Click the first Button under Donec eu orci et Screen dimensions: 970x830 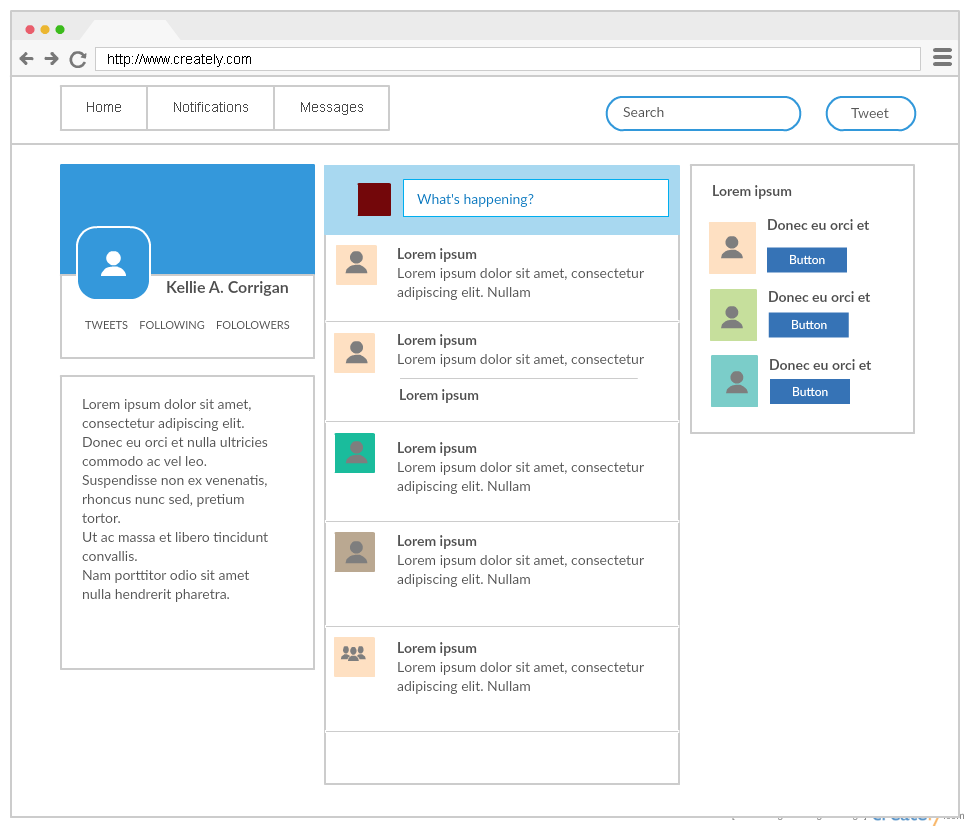point(807,259)
